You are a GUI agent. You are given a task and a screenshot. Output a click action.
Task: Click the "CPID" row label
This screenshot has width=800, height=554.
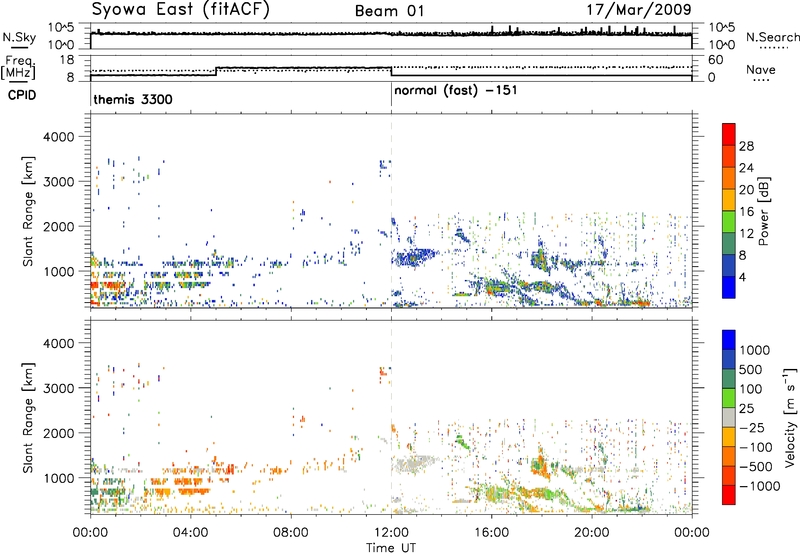[x=22, y=95]
